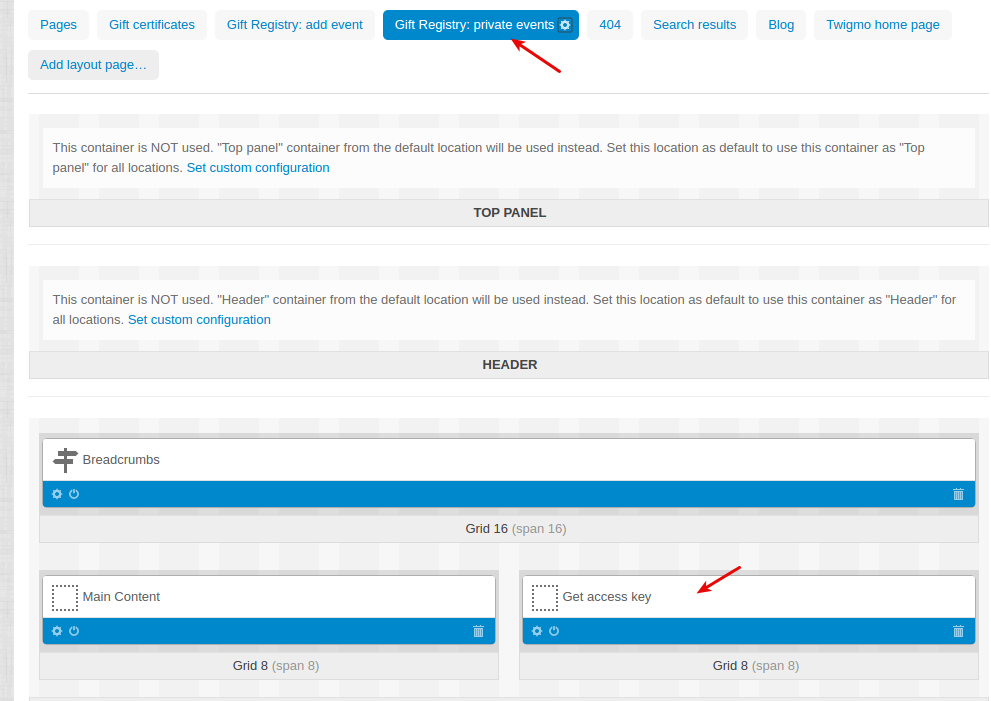Open Gift Registry: add event tab

tap(295, 25)
